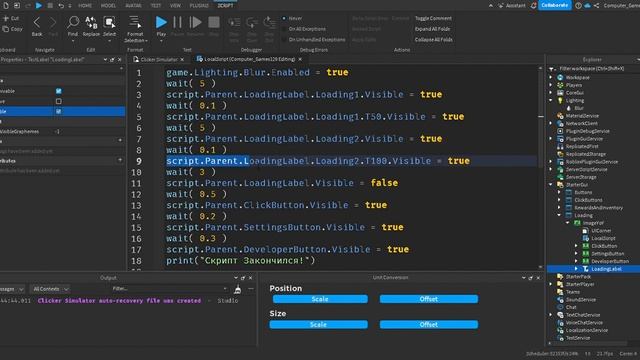This screenshot has width=640, height=360.
Task: Expand the TextChatService node
Action: tap(551, 315)
